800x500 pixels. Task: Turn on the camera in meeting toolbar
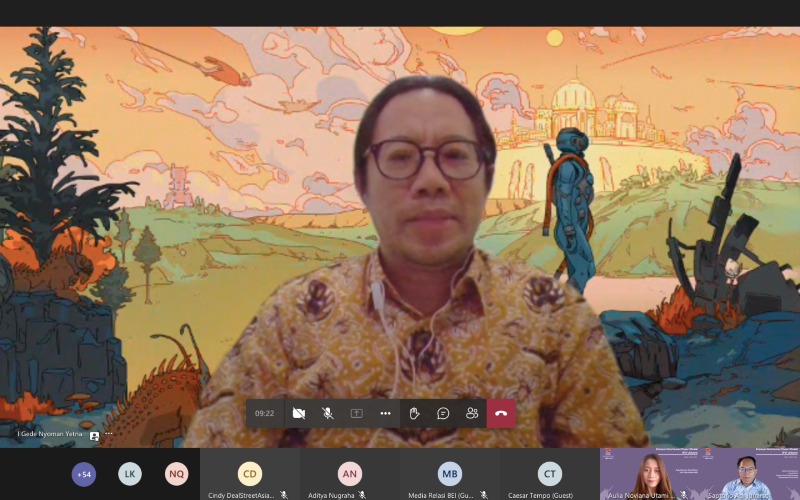(299, 413)
